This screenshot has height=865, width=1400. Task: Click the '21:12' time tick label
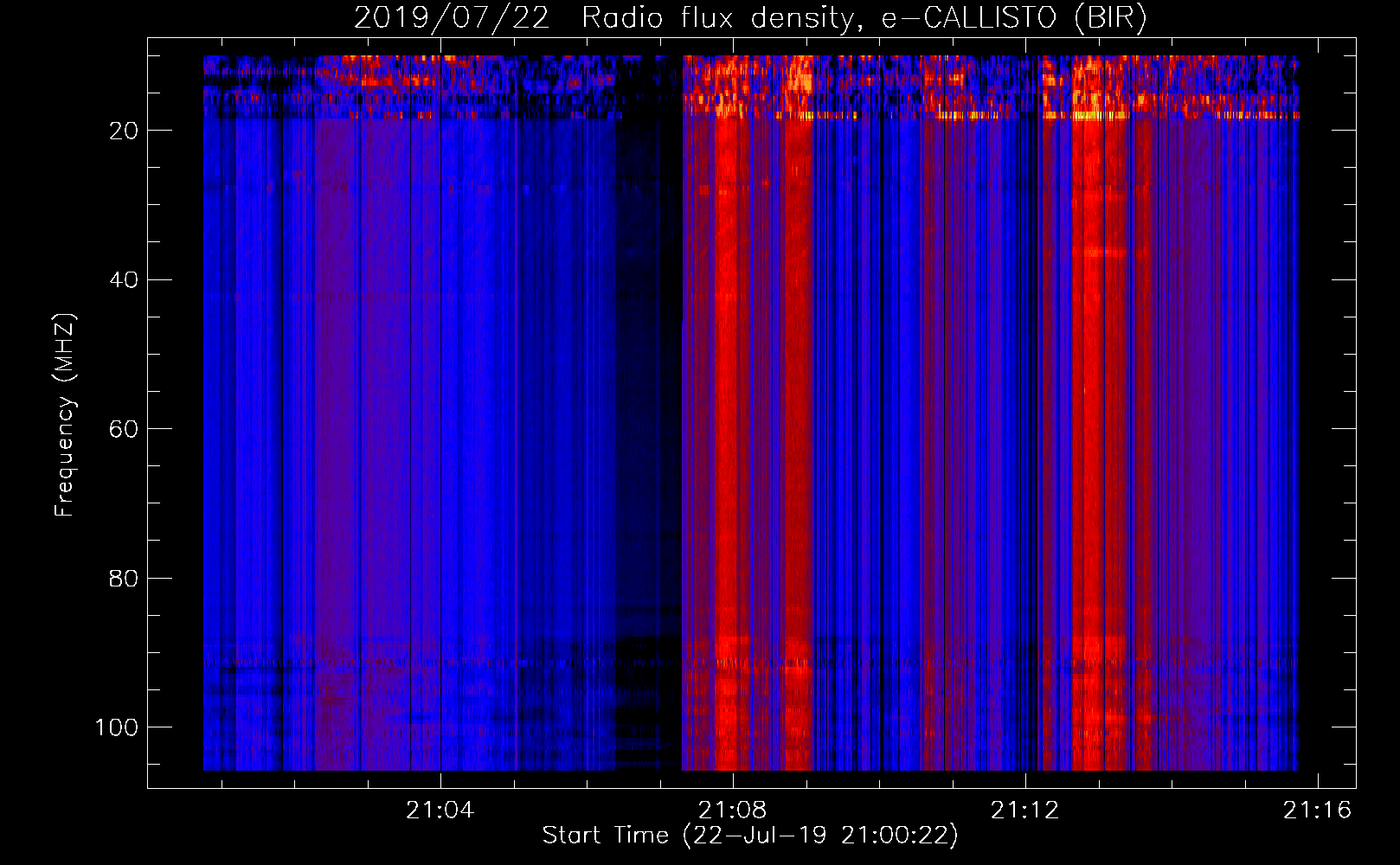click(1025, 811)
